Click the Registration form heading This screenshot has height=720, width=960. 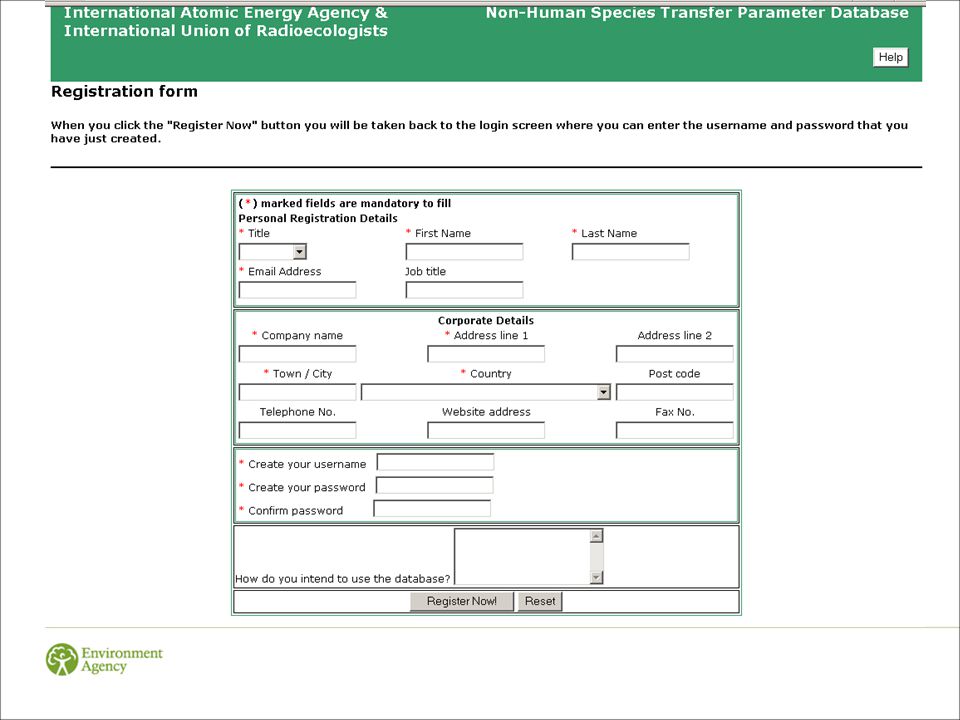(124, 92)
